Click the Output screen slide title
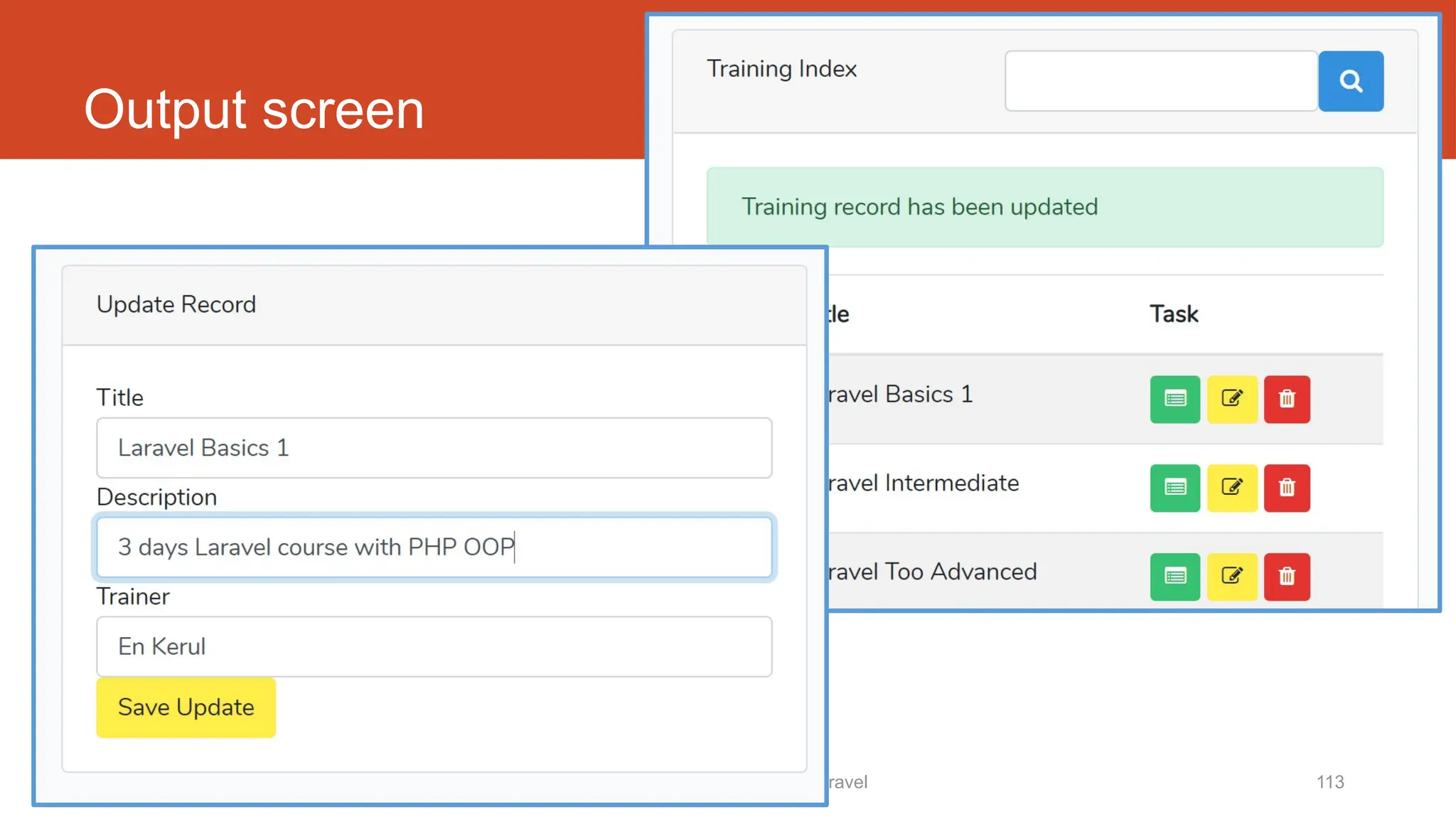The image size is (1456, 819). [x=254, y=110]
